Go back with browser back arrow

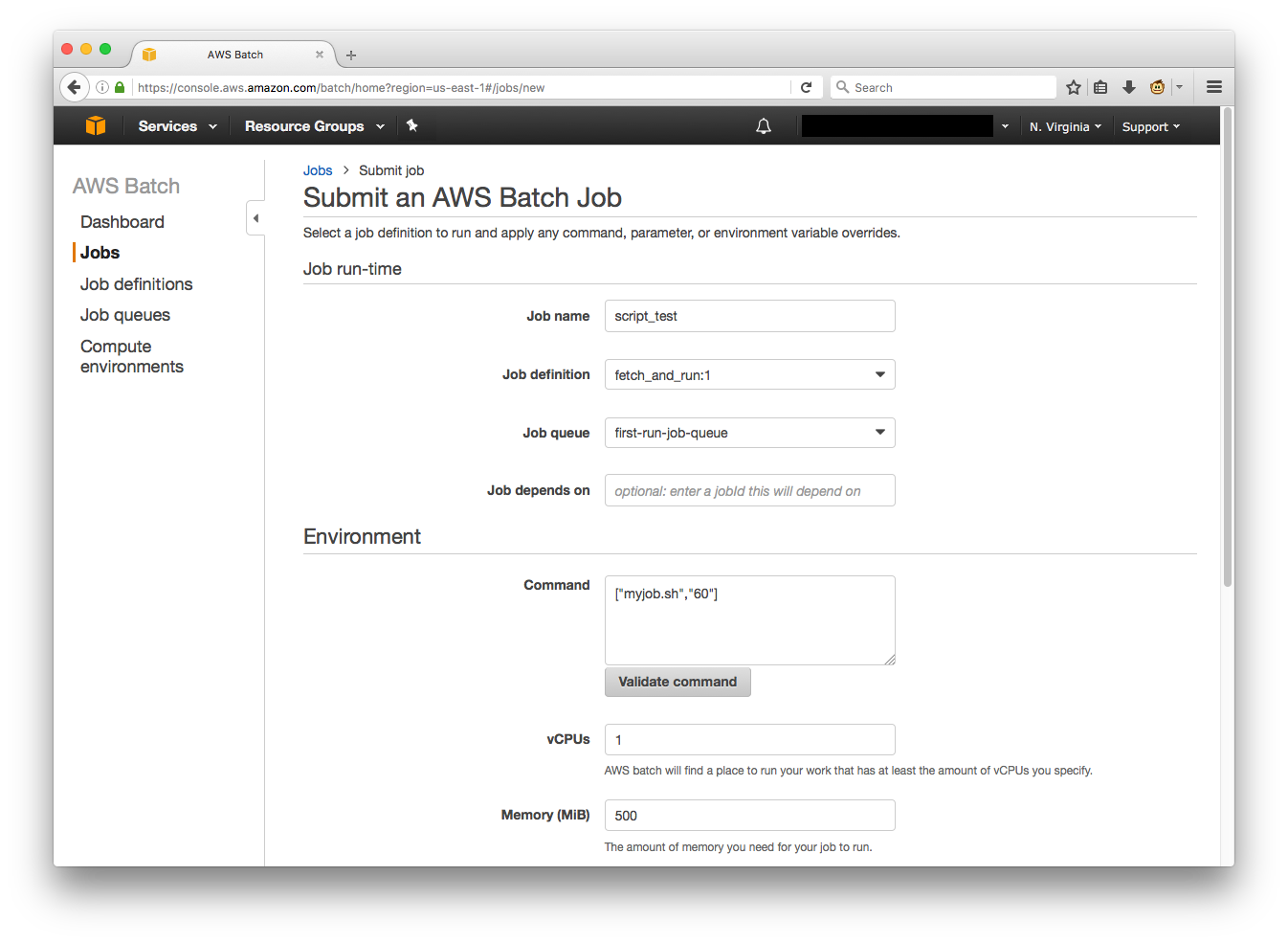pyautogui.click(x=75, y=87)
